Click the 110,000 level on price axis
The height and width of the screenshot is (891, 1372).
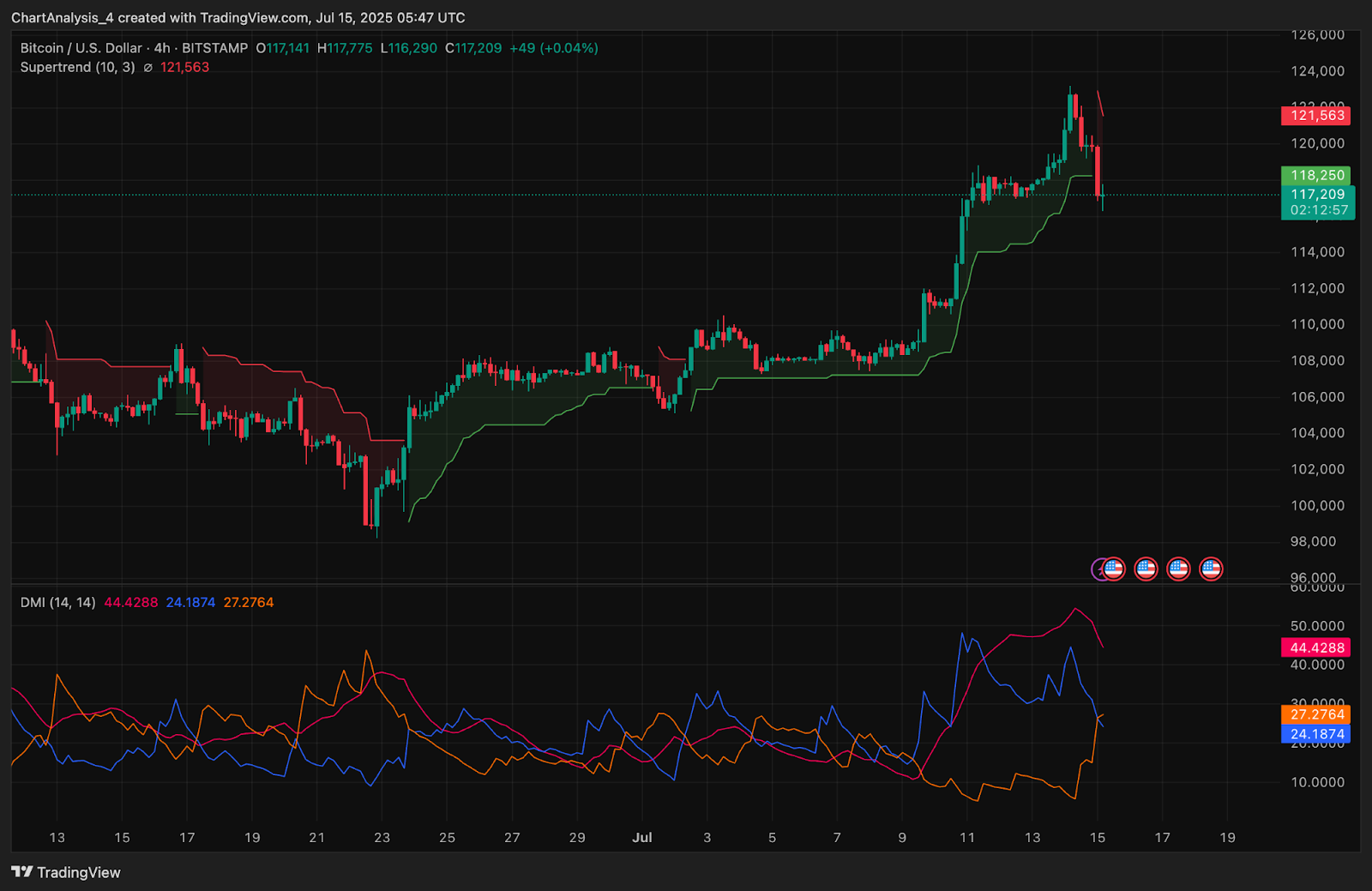[x=1317, y=324]
